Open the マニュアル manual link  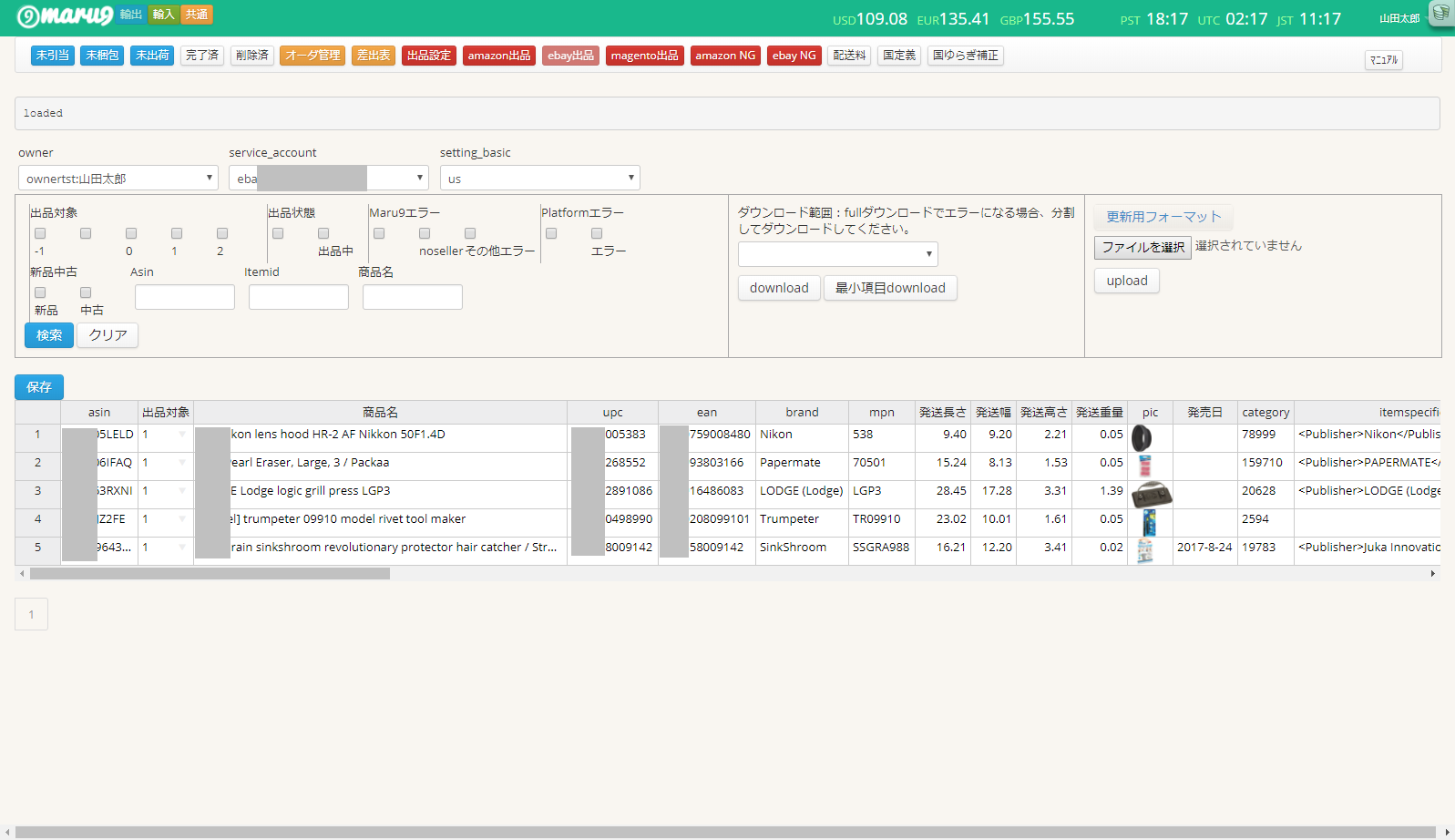1384,60
